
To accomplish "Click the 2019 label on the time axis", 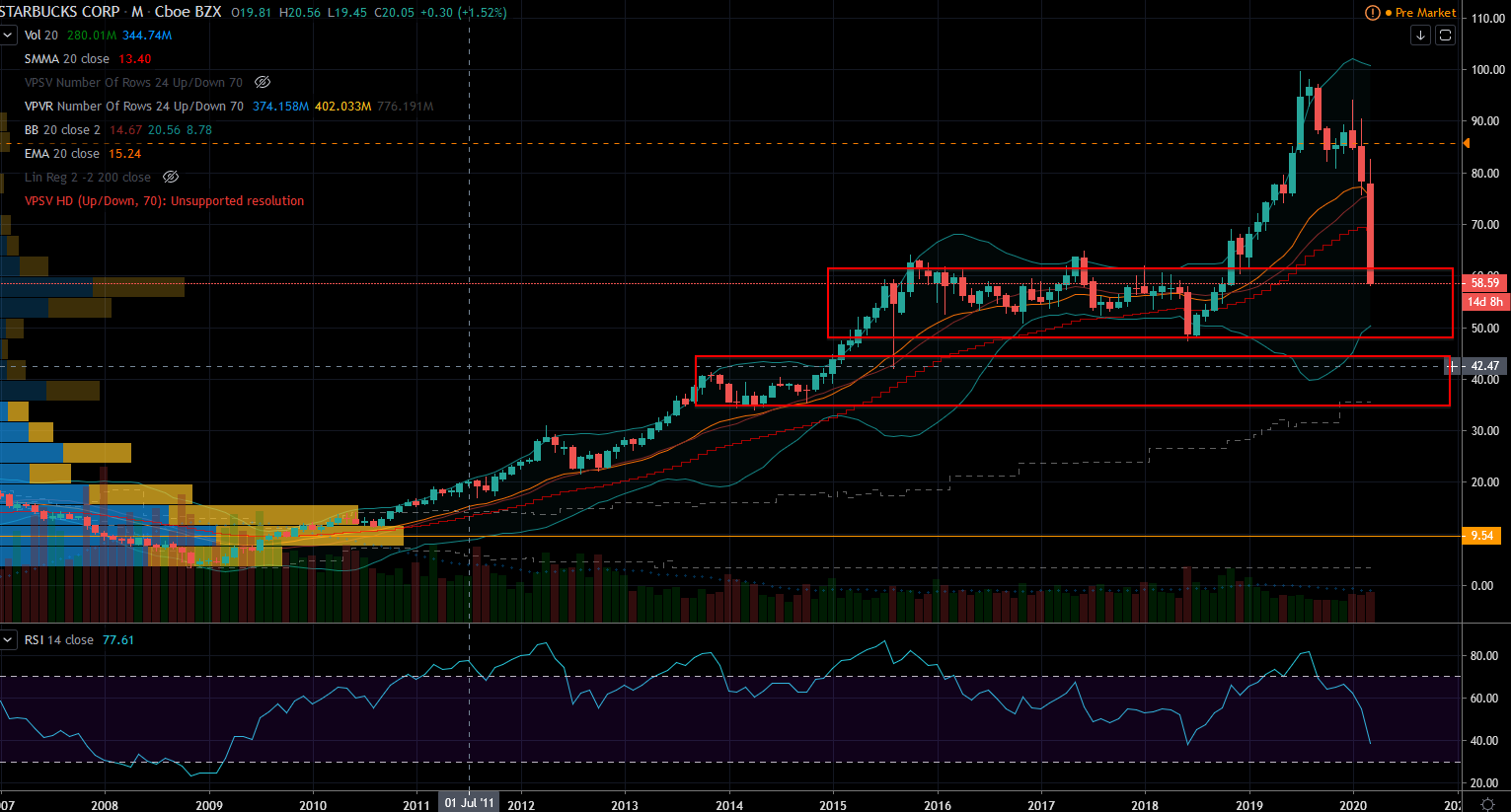I will [1249, 805].
